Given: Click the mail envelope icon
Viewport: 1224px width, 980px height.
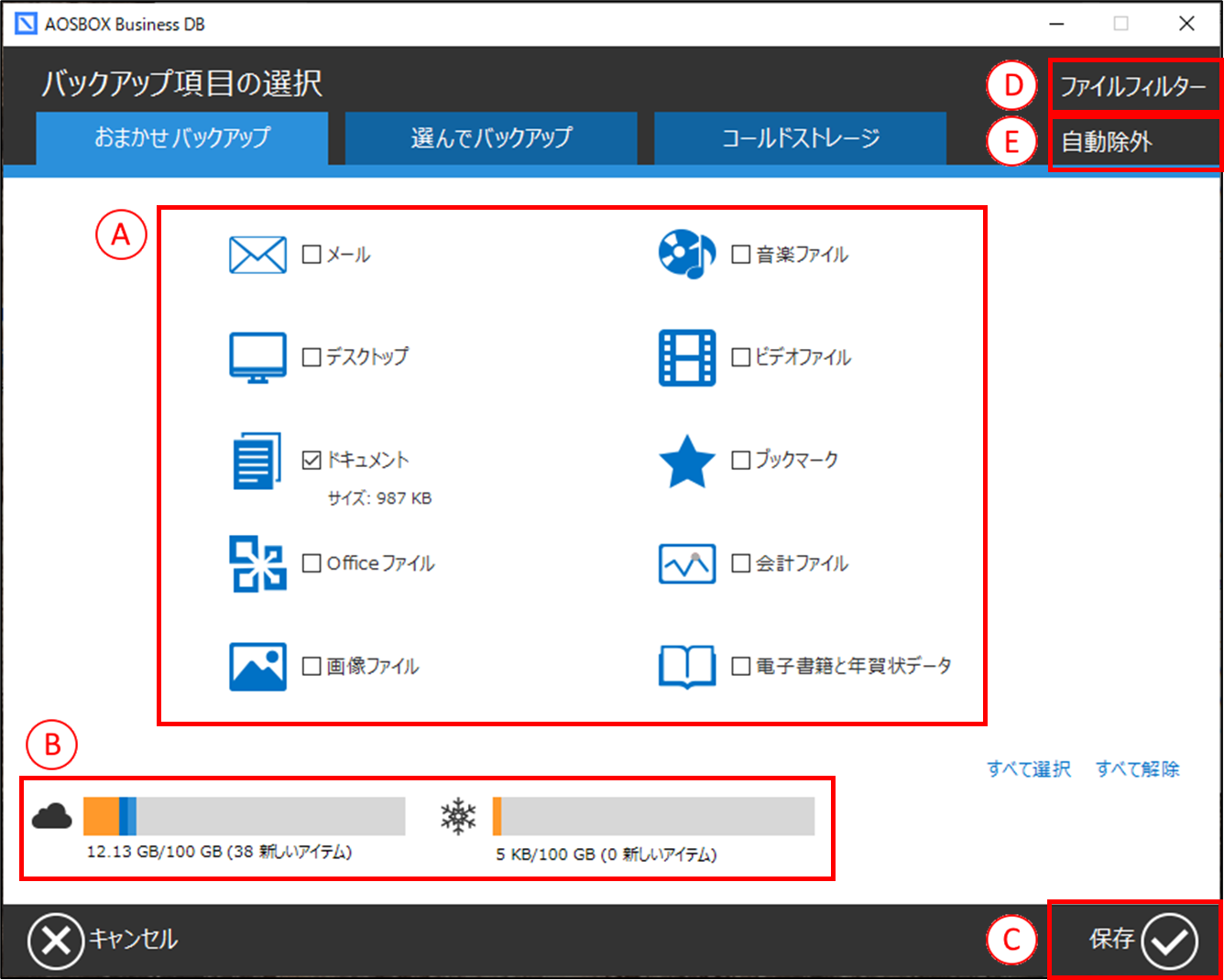Looking at the screenshot, I should click(x=257, y=255).
